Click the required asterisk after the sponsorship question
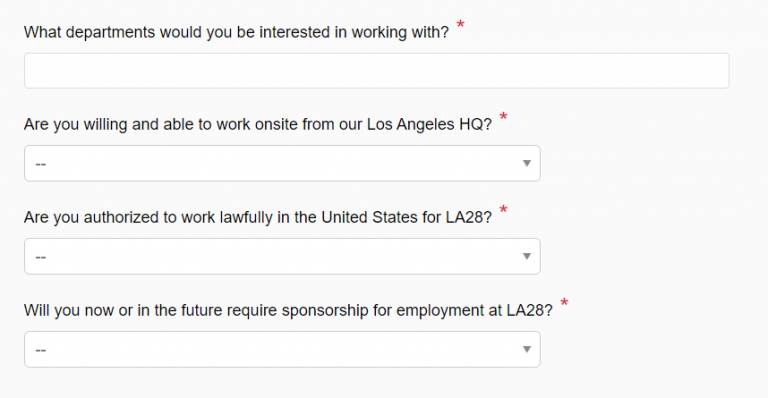768x398 pixels. coord(564,303)
